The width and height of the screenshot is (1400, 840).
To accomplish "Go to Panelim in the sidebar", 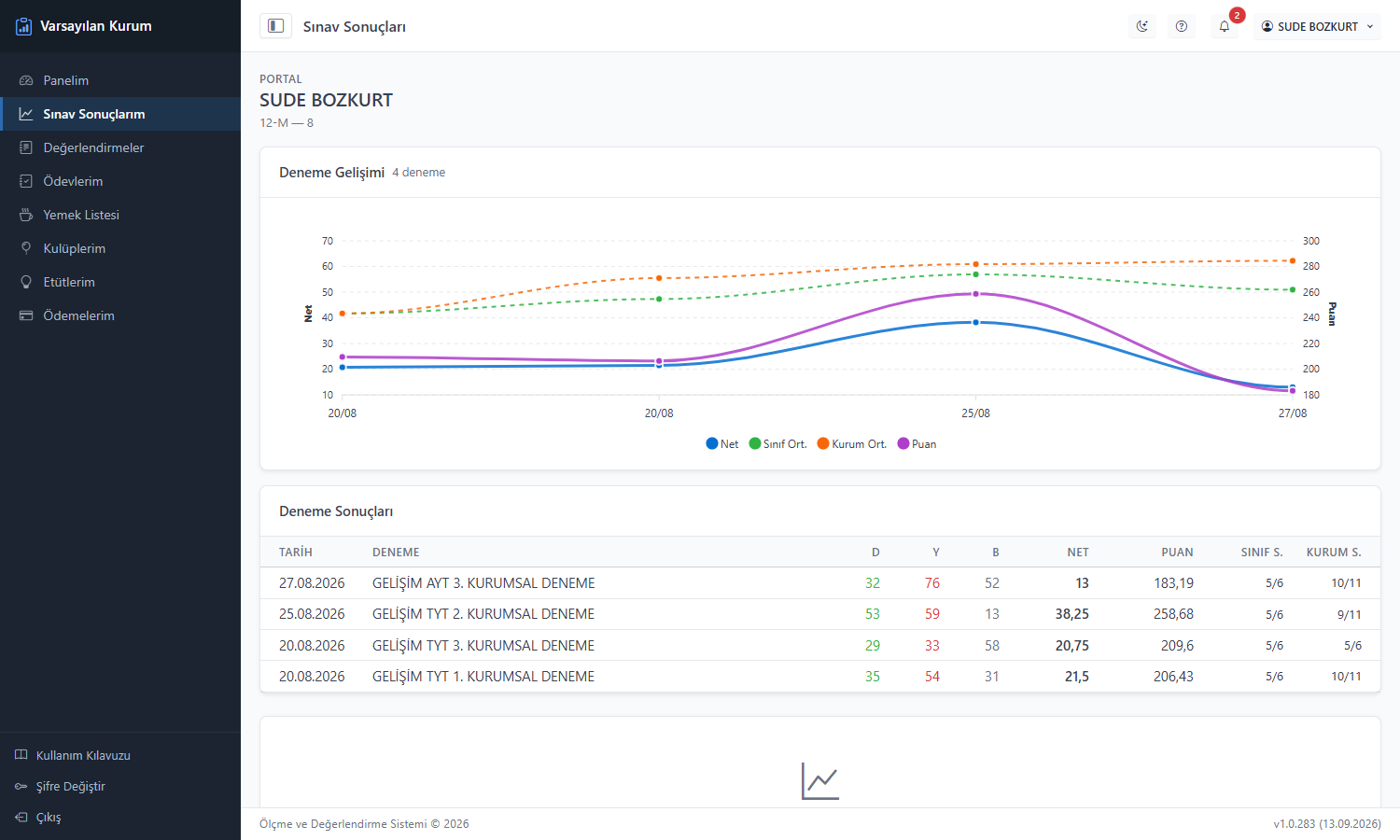I will click(x=120, y=80).
